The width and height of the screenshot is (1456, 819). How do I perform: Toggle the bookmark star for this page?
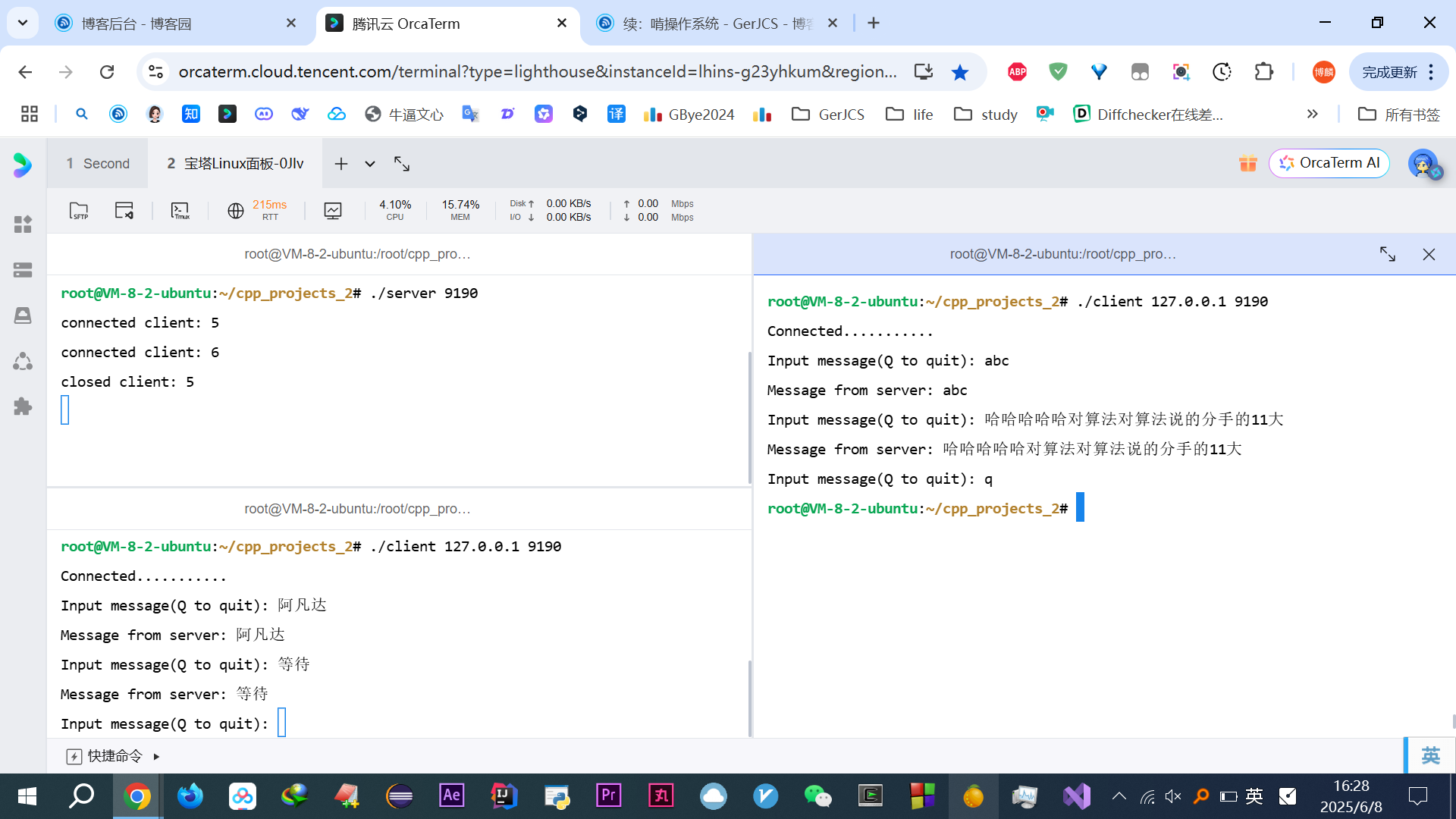point(960,72)
